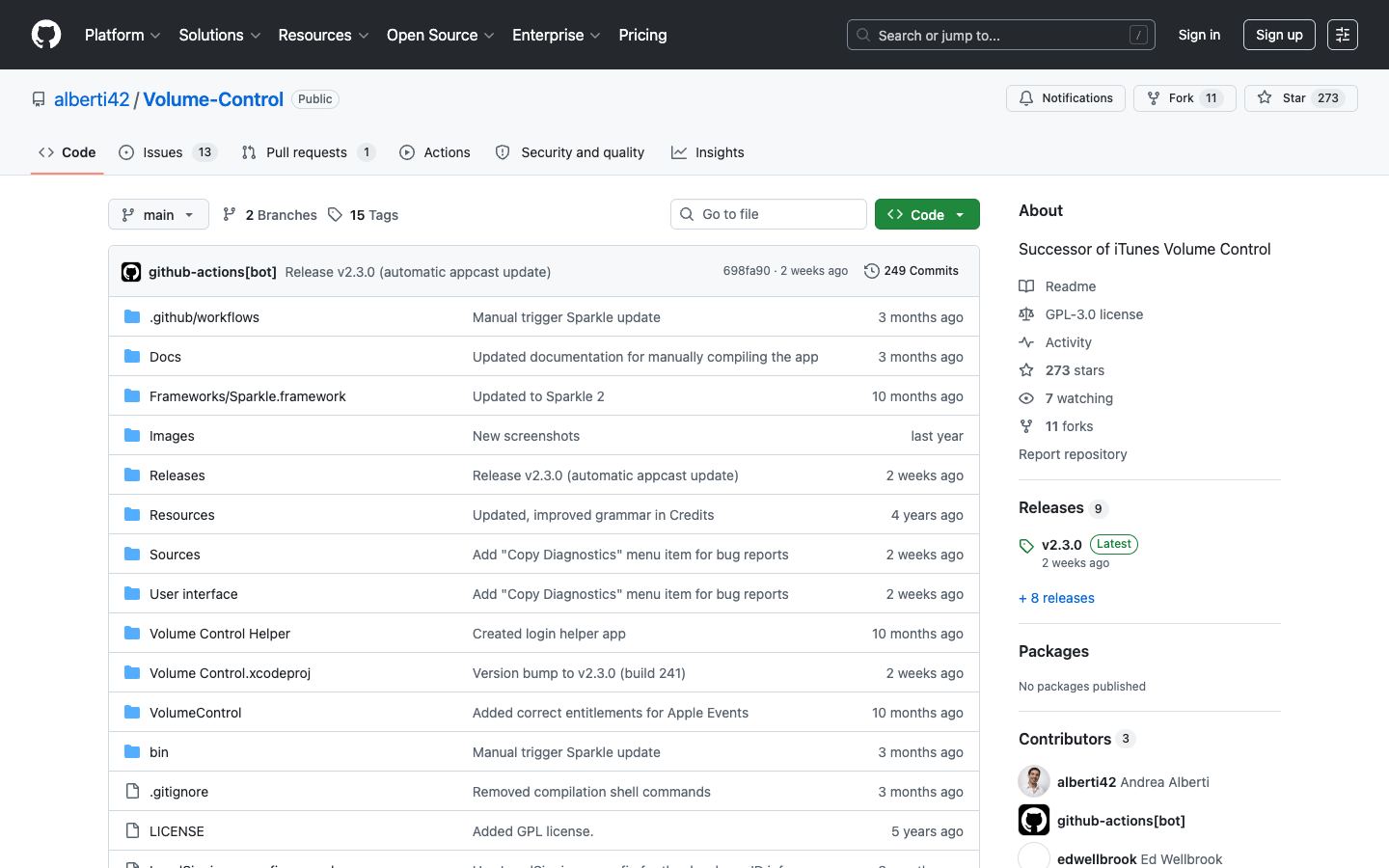The height and width of the screenshot is (868, 1389).
Task: View the 273 stars list
Action: 1062,370
